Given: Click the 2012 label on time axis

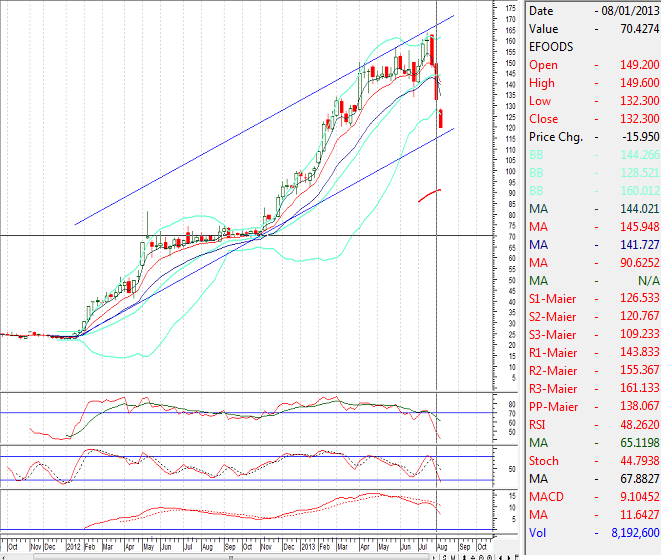Looking at the screenshot, I should (x=73, y=548).
